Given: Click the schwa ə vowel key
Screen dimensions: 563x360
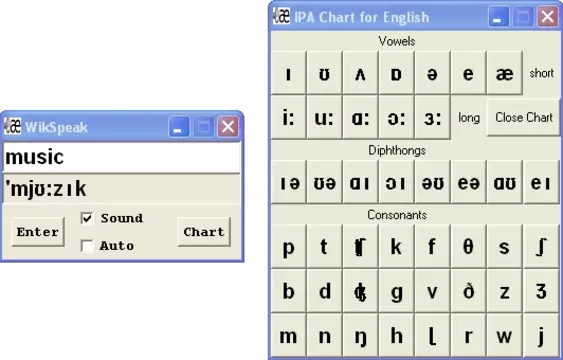Looking at the screenshot, I should pyautogui.click(x=432, y=73).
